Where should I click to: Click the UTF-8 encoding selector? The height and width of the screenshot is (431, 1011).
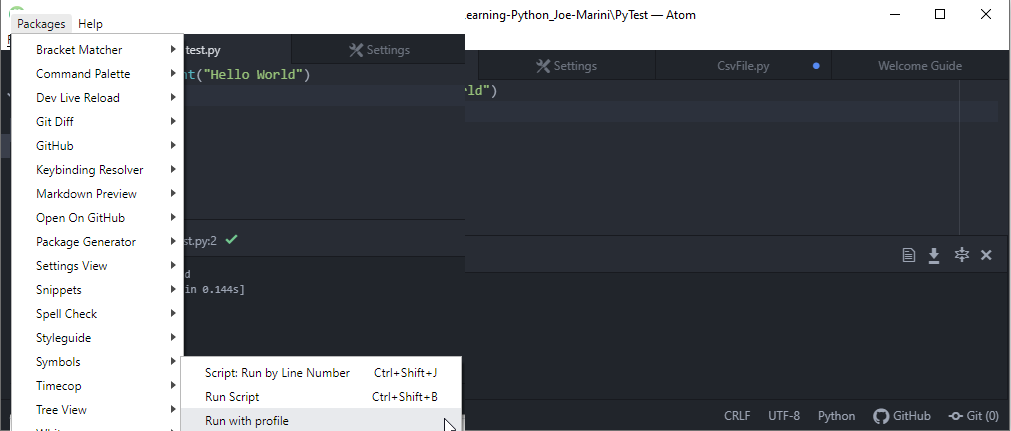784,416
